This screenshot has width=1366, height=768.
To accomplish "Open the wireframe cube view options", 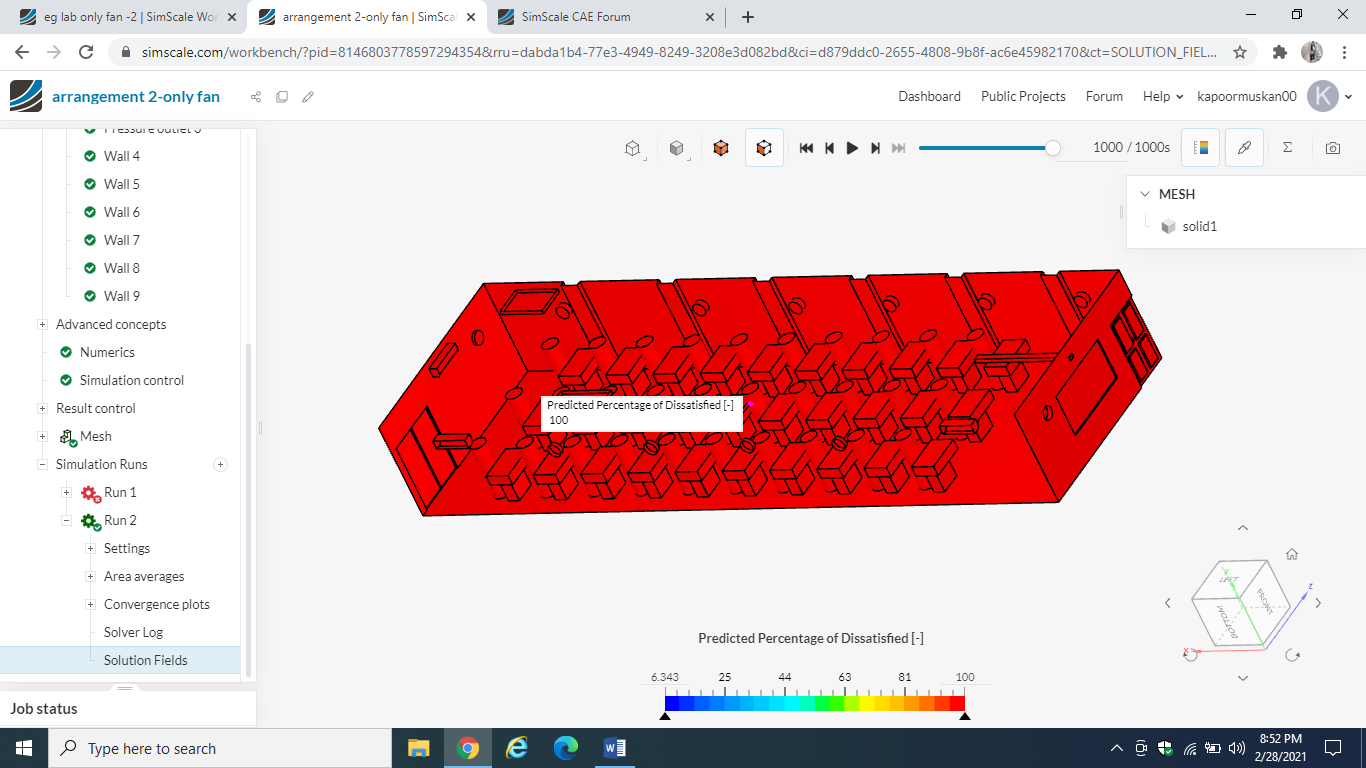I will tap(633, 148).
